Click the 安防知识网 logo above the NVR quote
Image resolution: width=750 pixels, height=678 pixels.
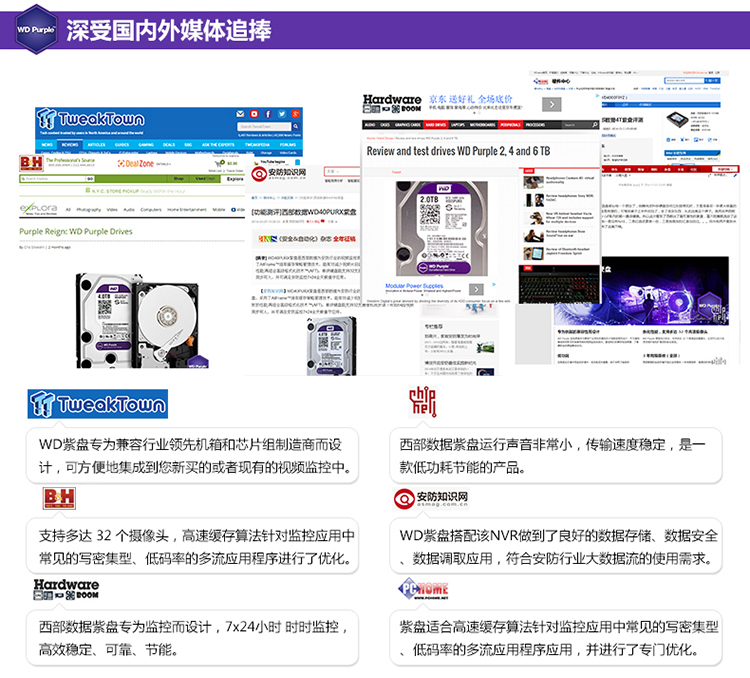(x=430, y=499)
